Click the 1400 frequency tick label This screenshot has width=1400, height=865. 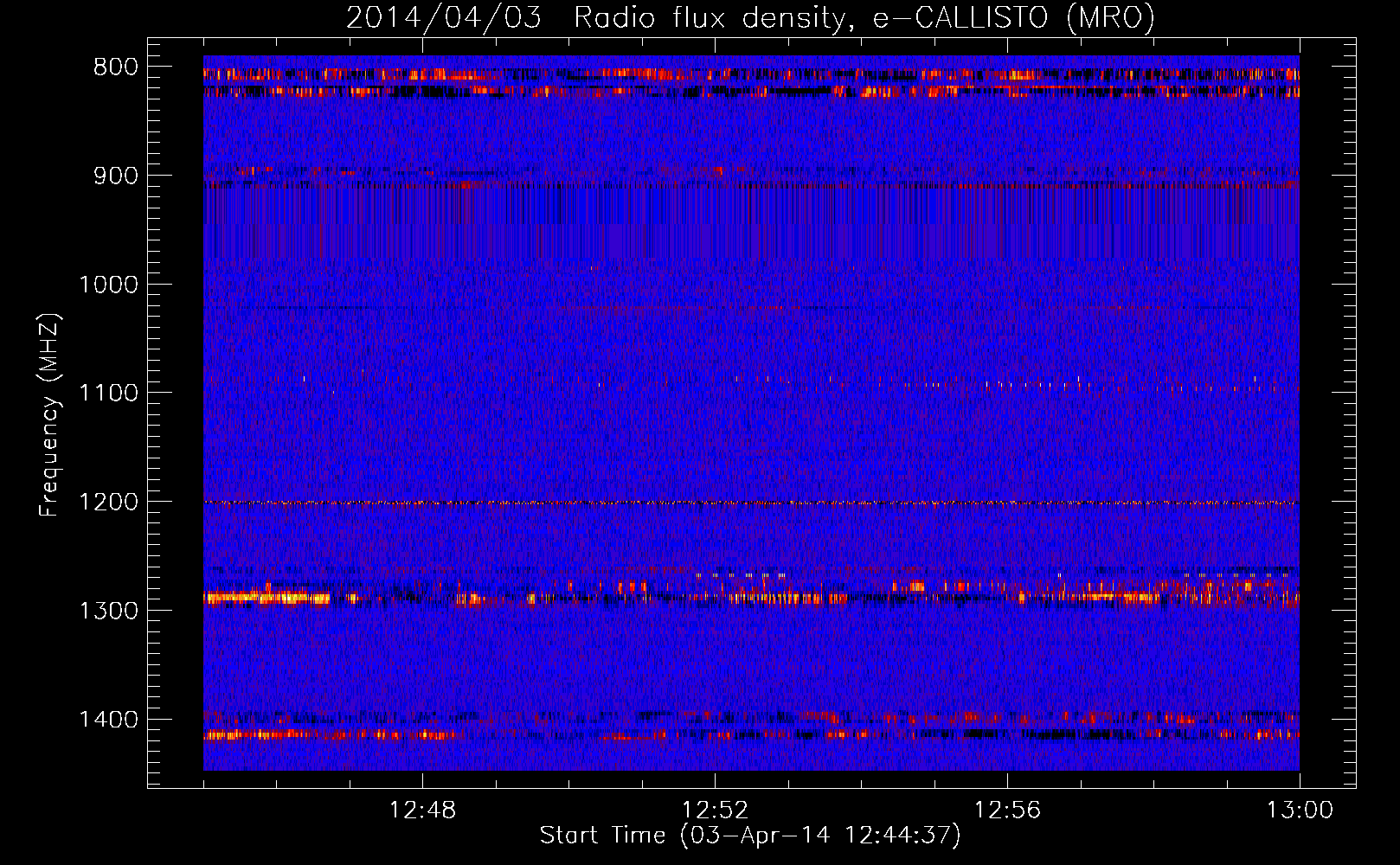point(108,720)
